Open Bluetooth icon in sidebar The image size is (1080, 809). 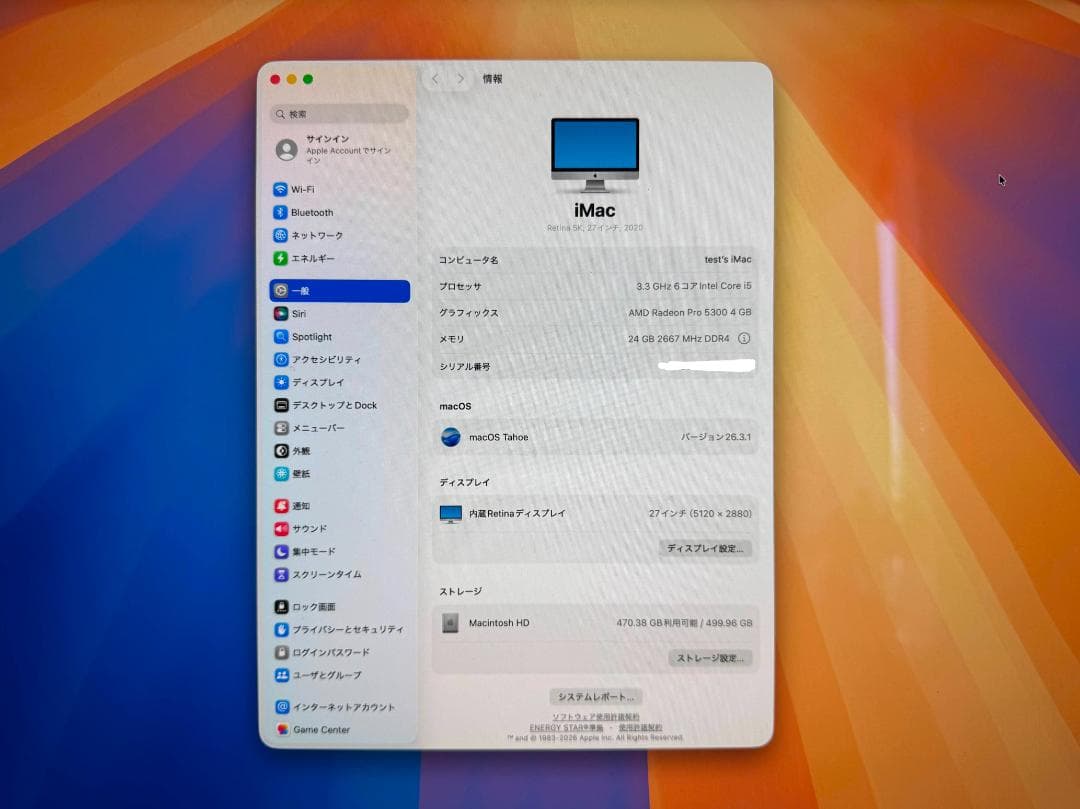point(280,212)
